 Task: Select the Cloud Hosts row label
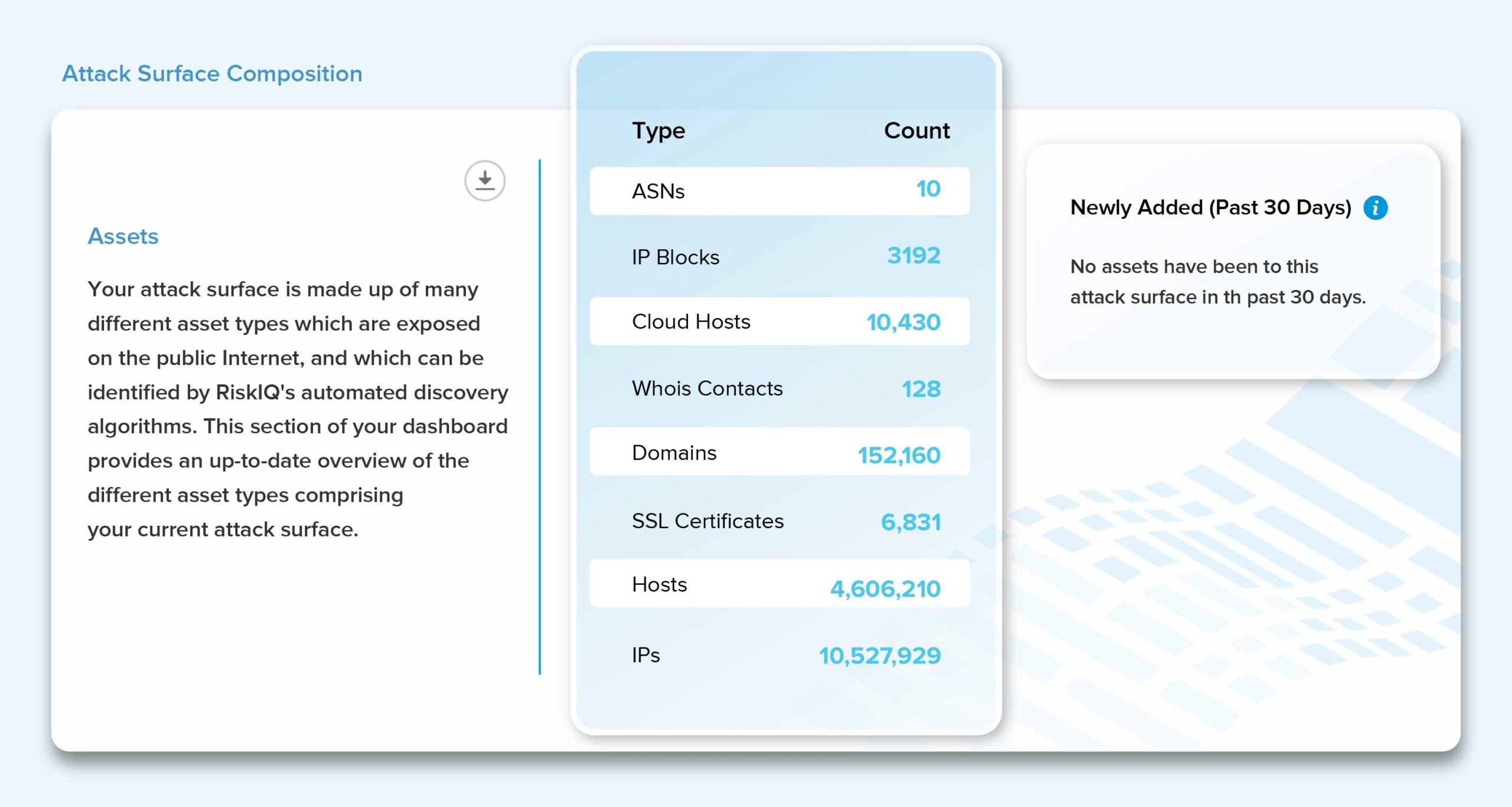[x=691, y=322]
